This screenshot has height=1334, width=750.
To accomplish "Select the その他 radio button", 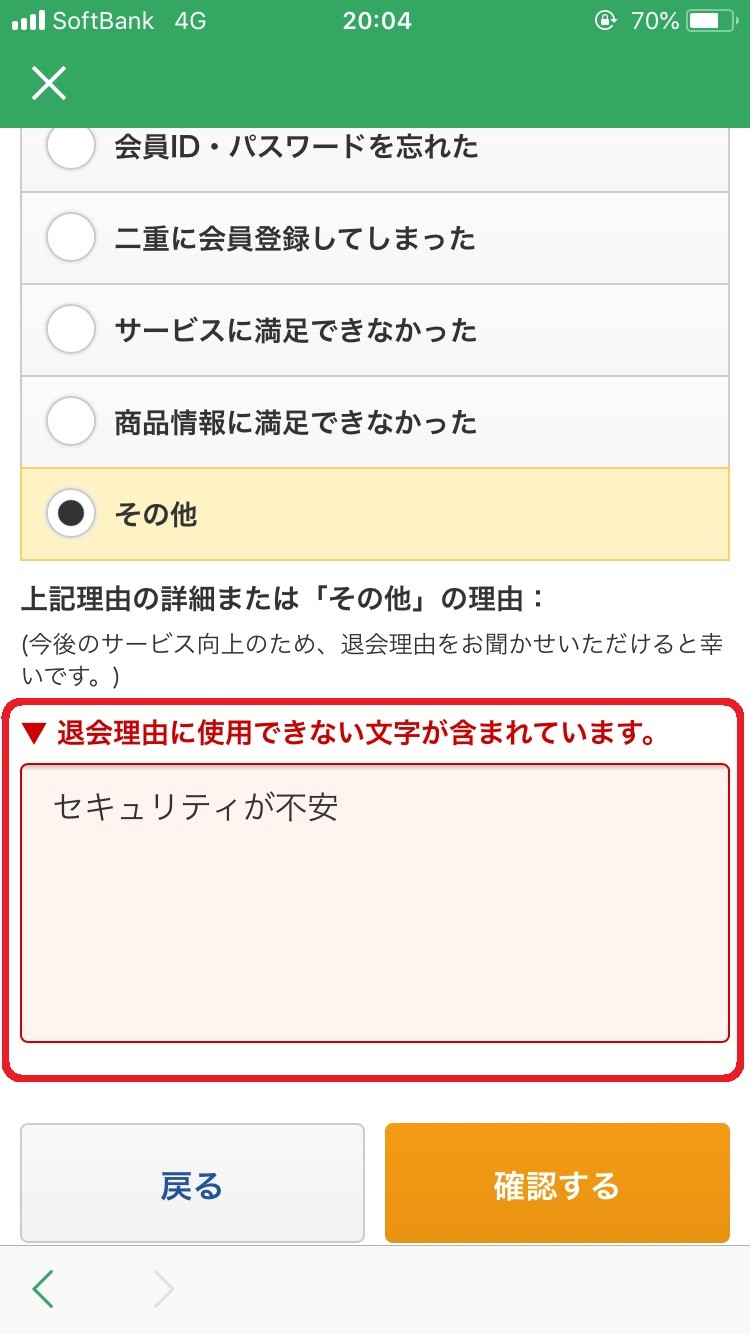I will coord(70,512).
